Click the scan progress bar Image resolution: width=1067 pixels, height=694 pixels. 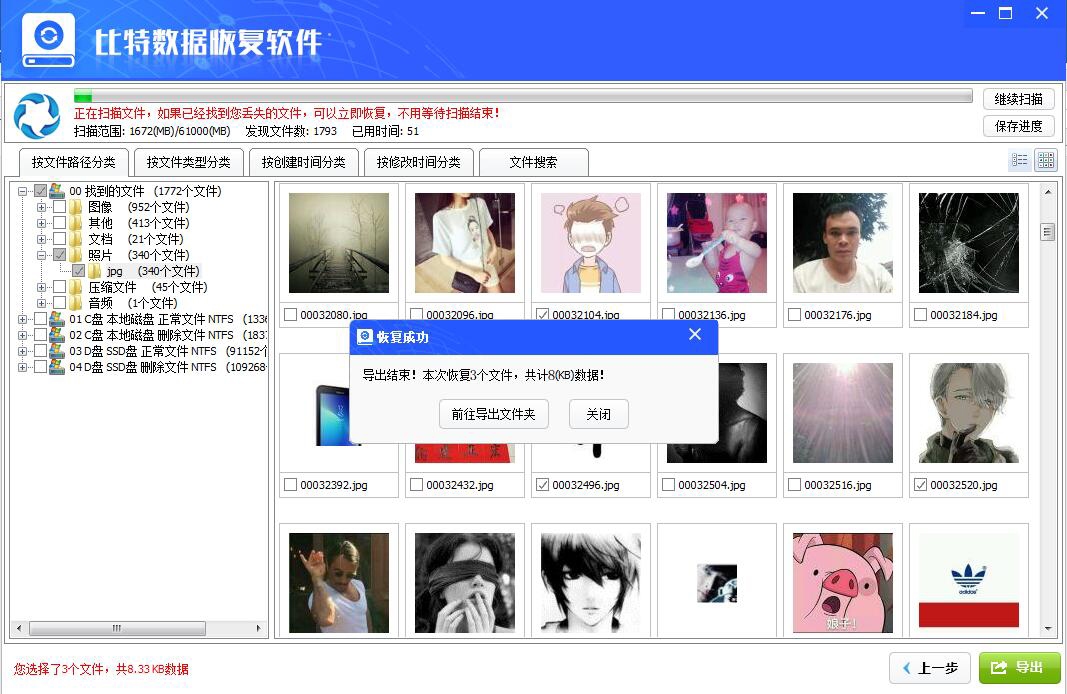523,96
